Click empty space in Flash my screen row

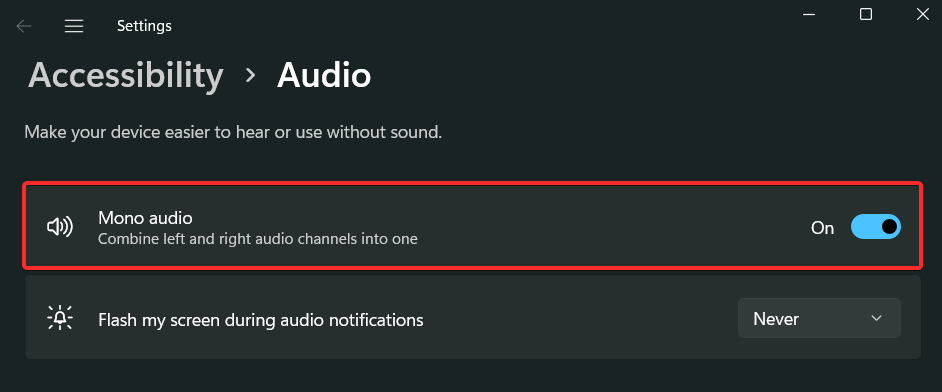click(x=577, y=318)
